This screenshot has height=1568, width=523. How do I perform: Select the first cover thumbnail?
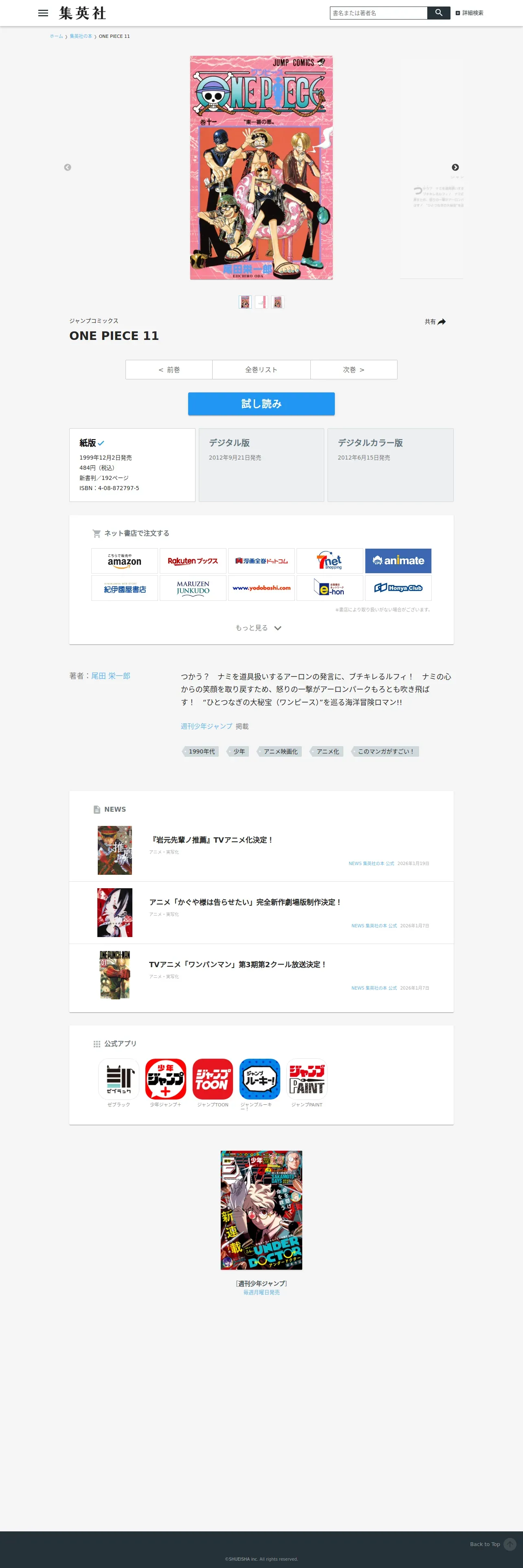(245, 302)
